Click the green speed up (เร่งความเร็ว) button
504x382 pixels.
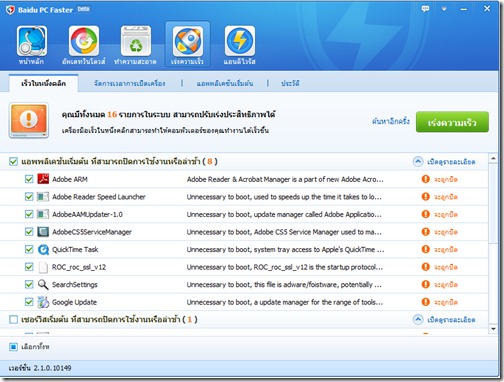click(x=452, y=122)
